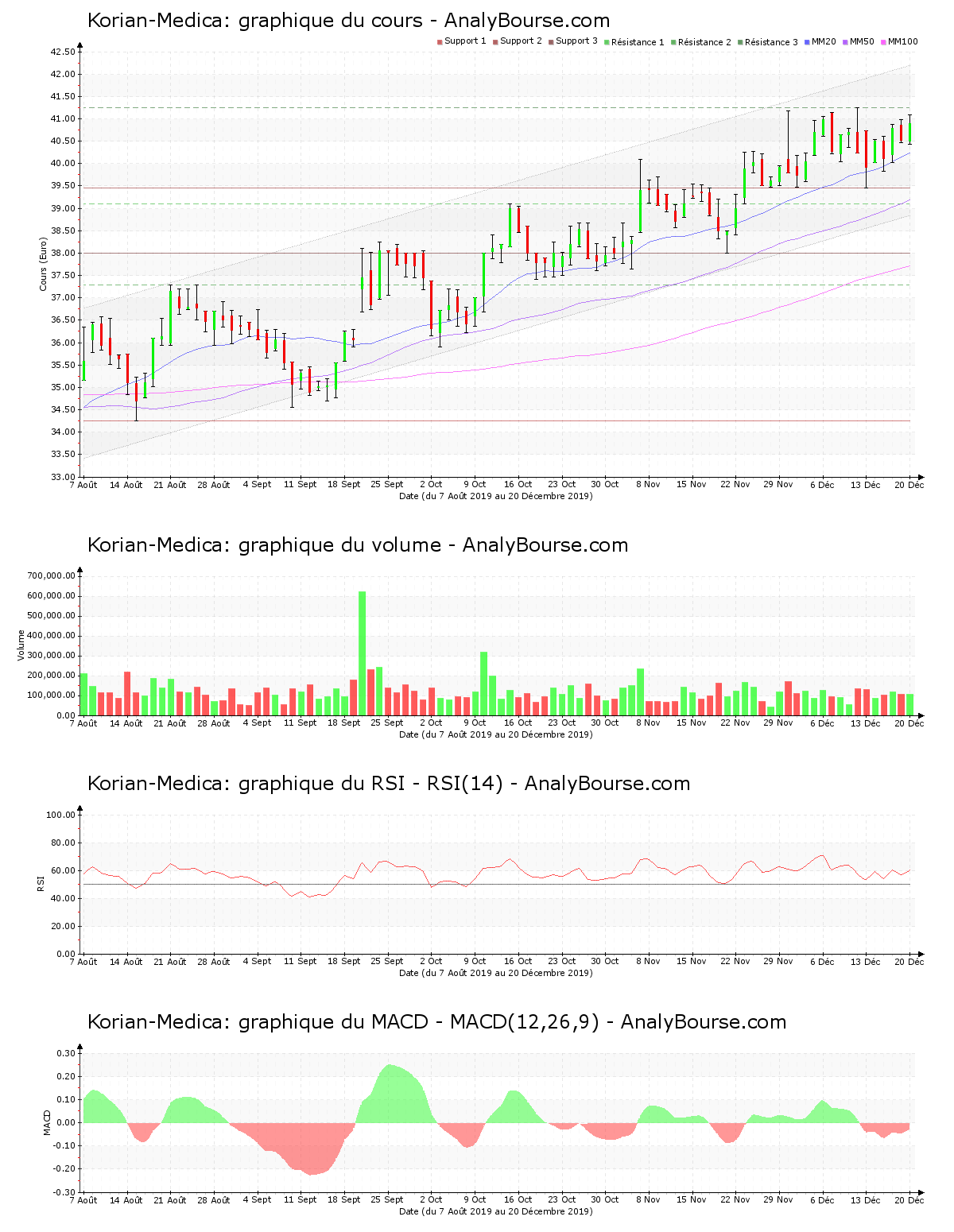Click the 'graphique du RSI - RSI(14)' title
This screenshot has width=954, height=1232.
tap(389, 784)
